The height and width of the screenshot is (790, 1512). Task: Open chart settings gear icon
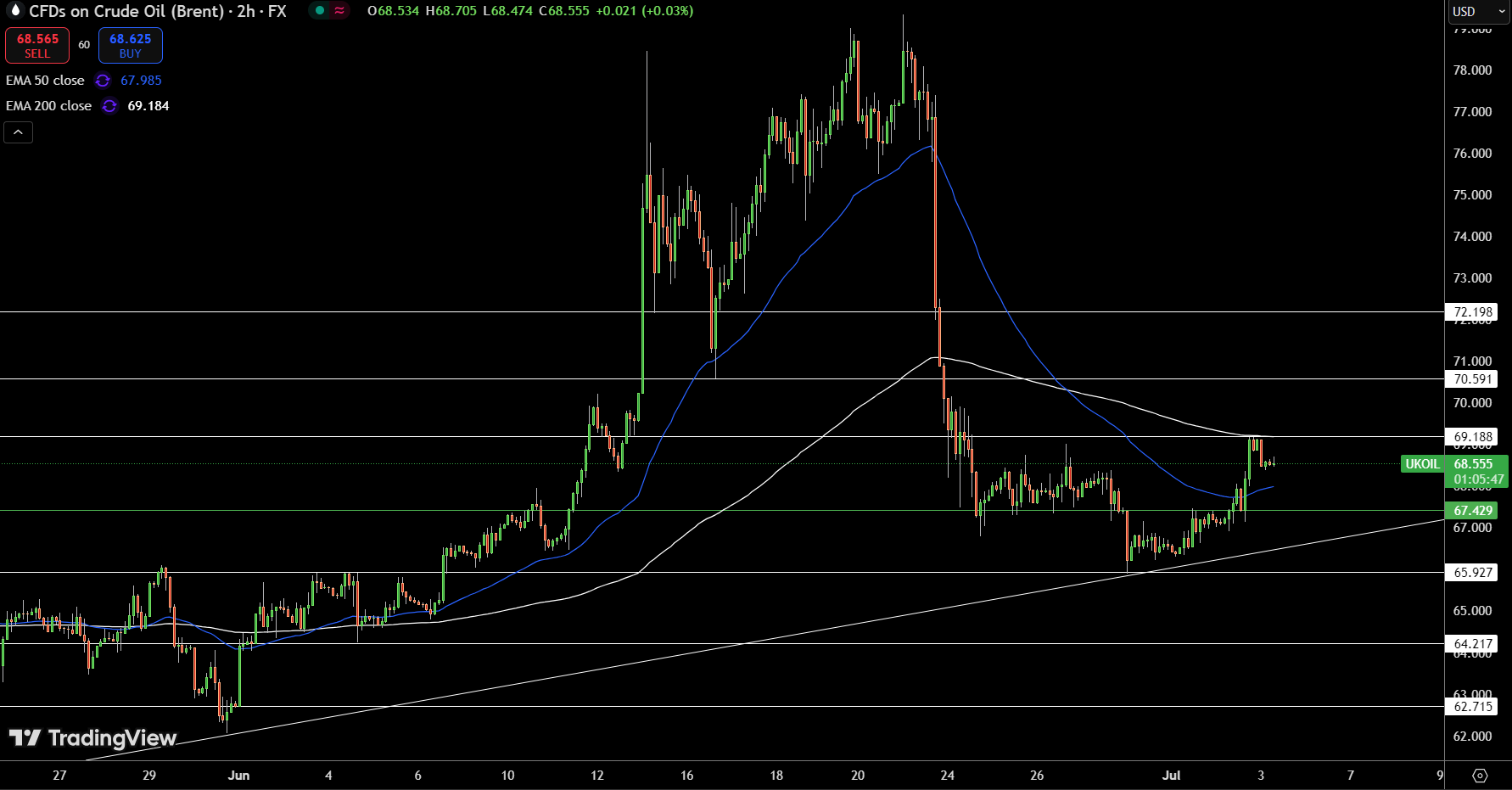pyautogui.click(x=1481, y=776)
